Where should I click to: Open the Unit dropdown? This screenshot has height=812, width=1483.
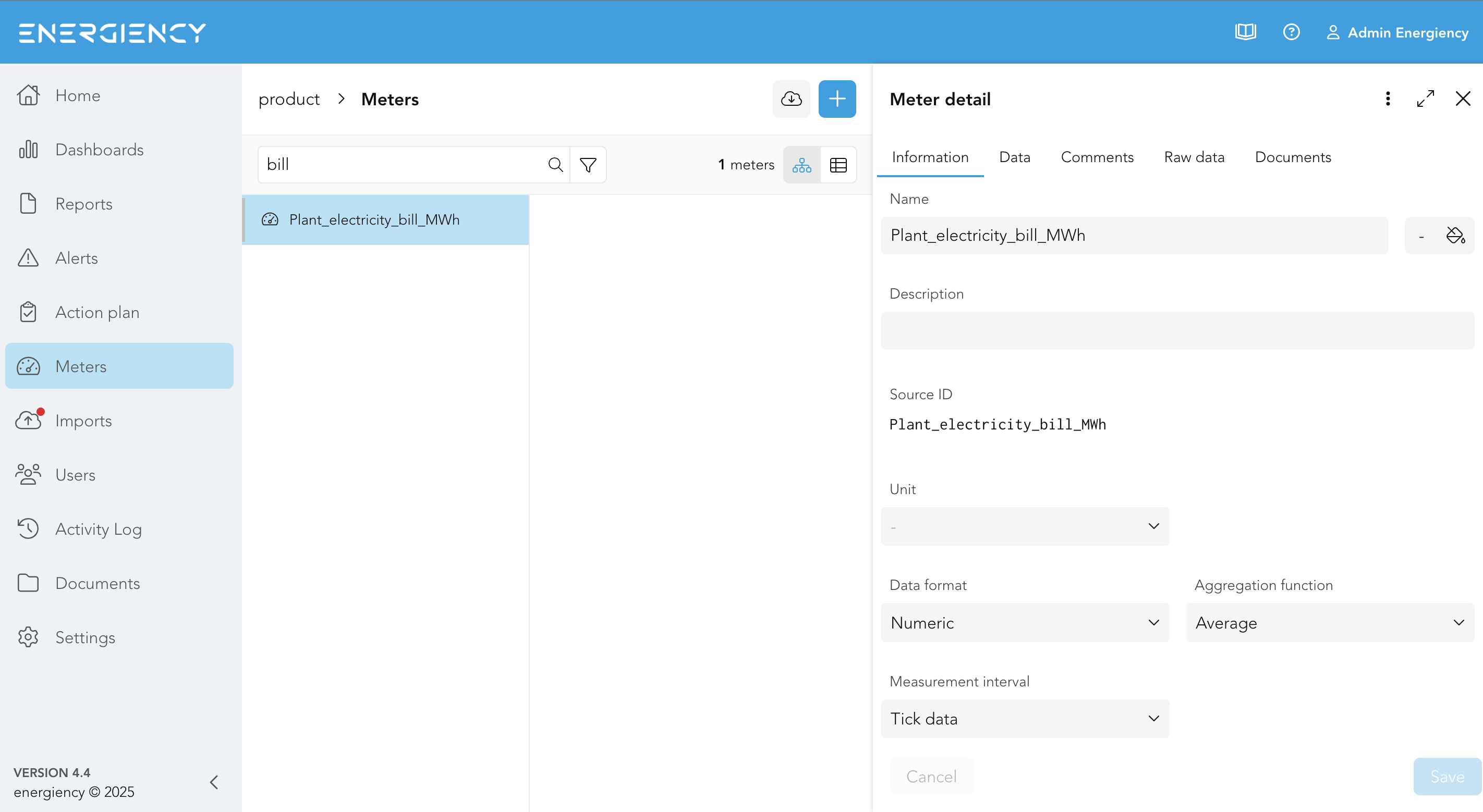point(1025,526)
